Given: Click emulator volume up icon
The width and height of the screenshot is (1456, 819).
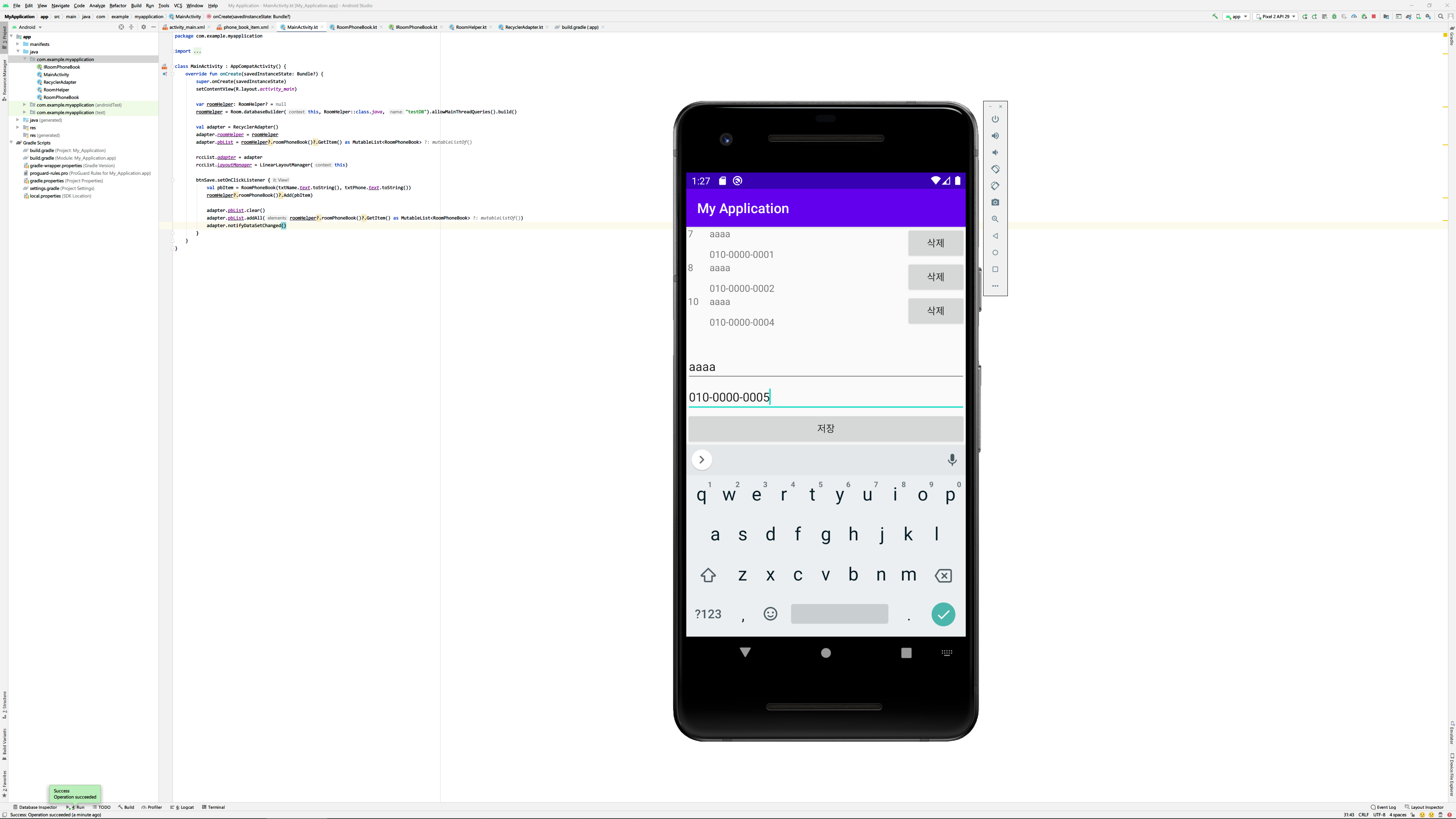Looking at the screenshot, I should pos(995,136).
